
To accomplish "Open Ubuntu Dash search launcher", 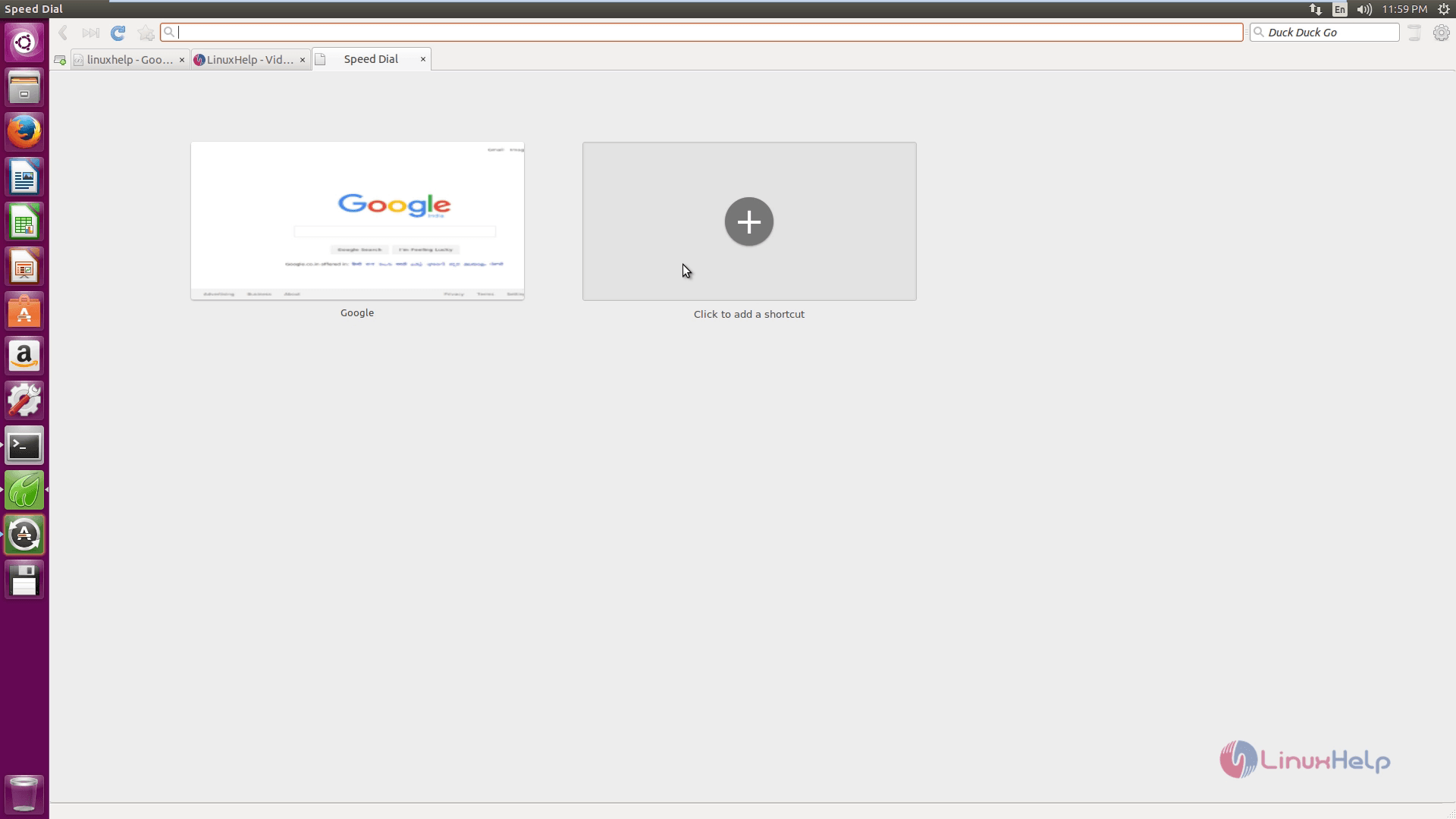I will coord(24,42).
